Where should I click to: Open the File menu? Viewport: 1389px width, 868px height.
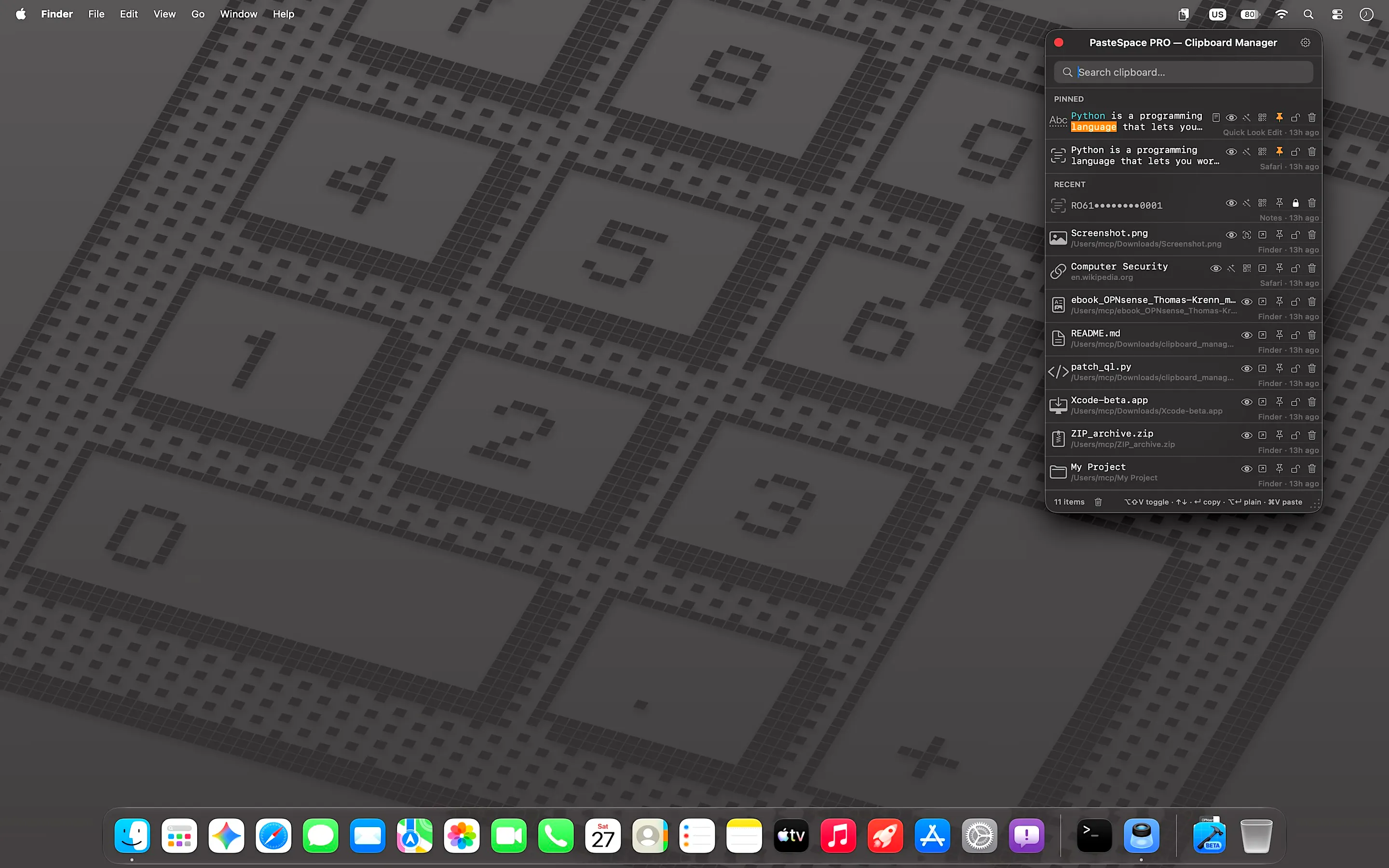pyautogui.click(x=96, y=14)
